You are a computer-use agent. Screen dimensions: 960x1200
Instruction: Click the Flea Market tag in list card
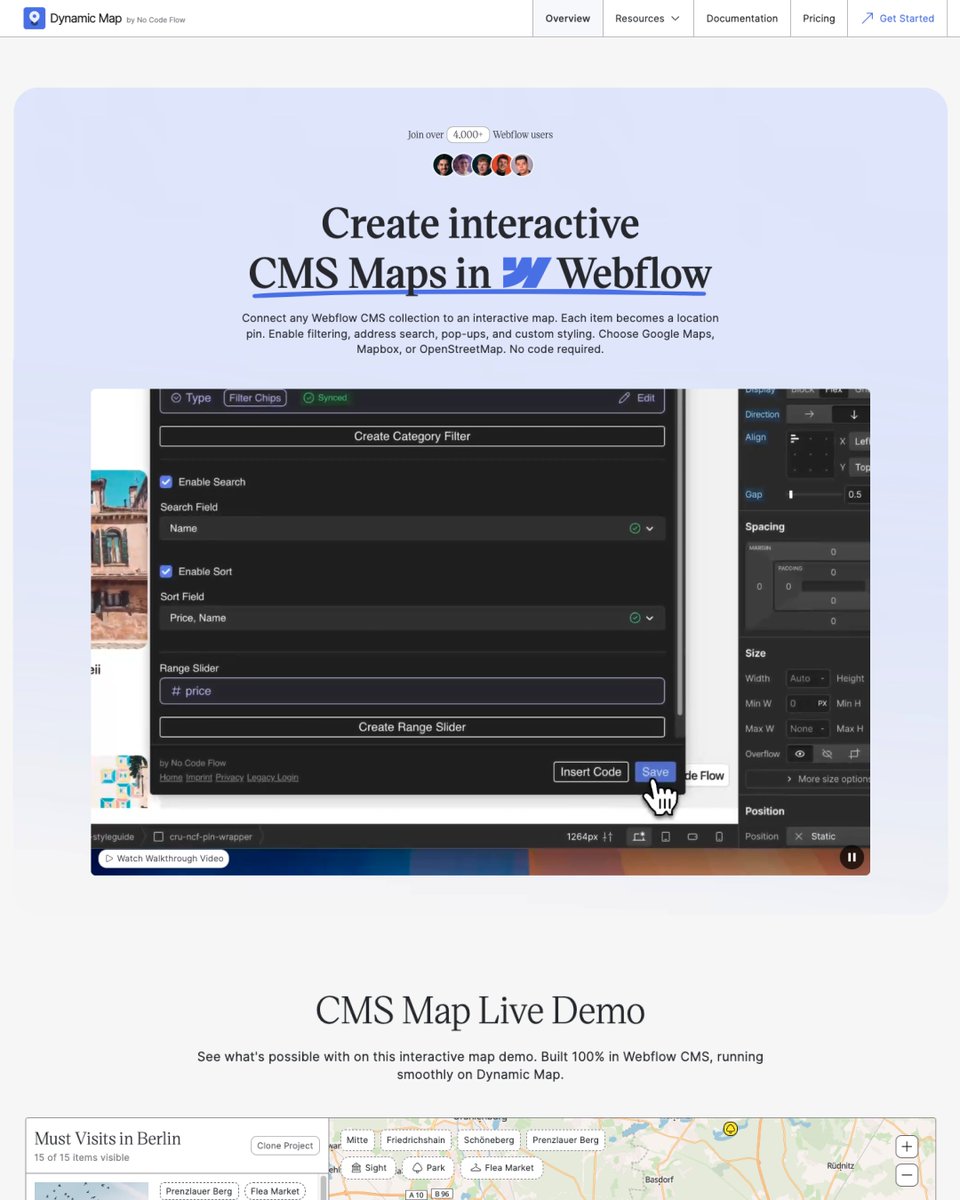coord(275,1191)
